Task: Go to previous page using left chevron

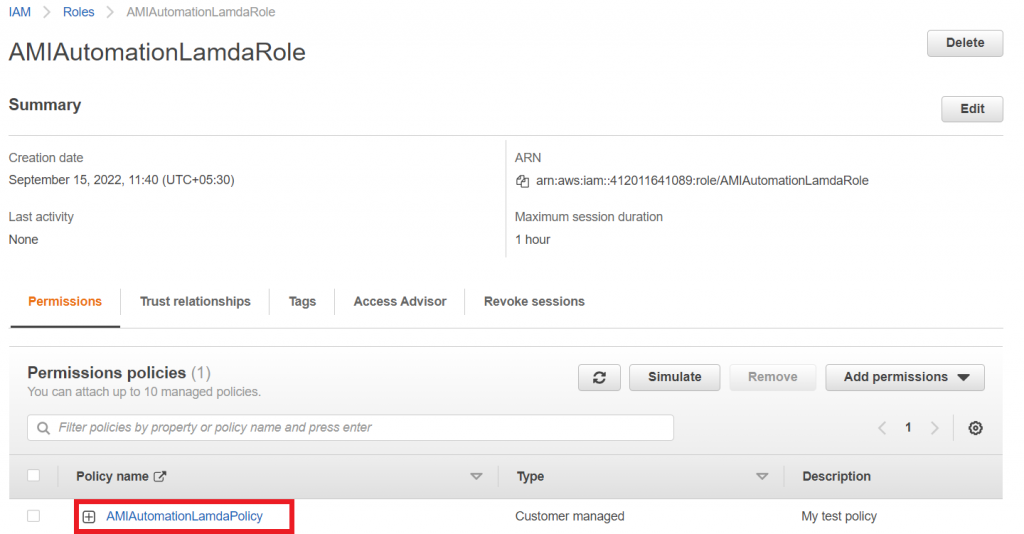Action: tap(882, 428)
